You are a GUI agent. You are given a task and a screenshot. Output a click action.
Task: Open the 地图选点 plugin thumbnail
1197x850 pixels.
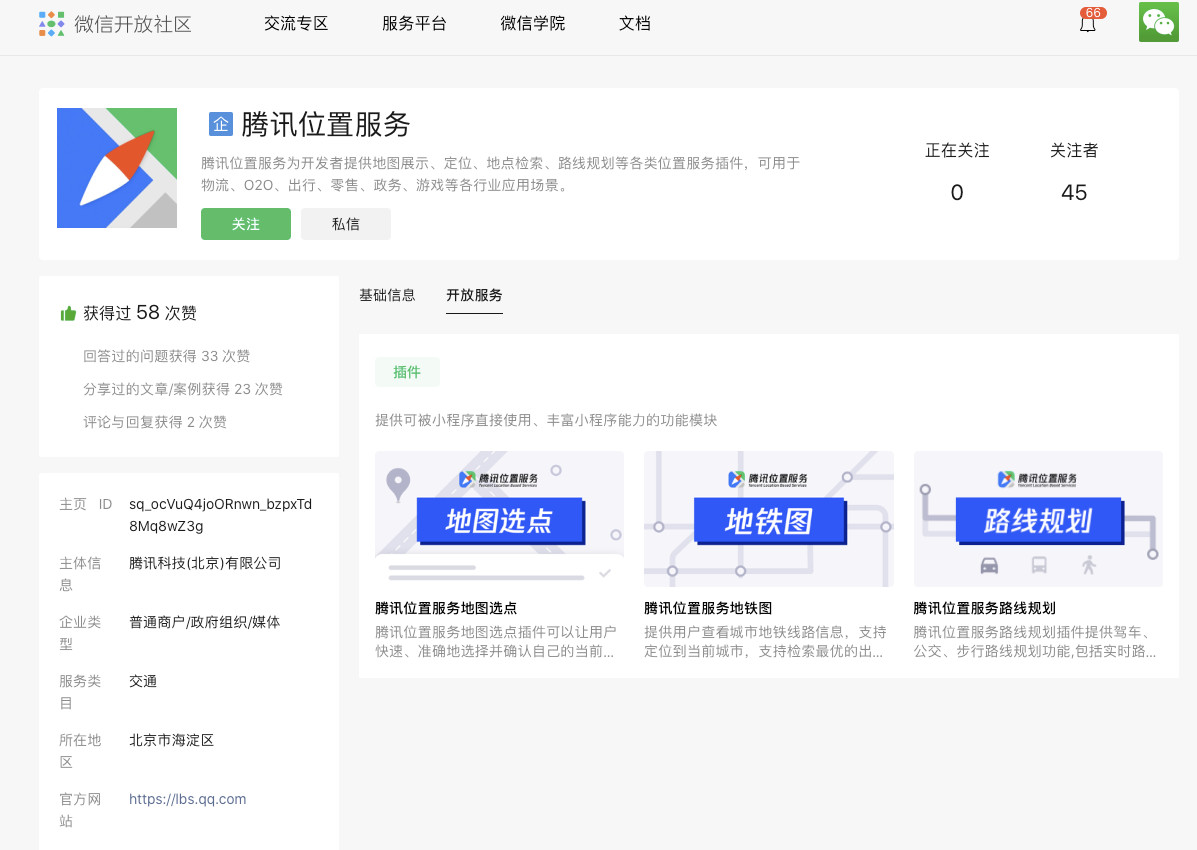coord(499,519)
